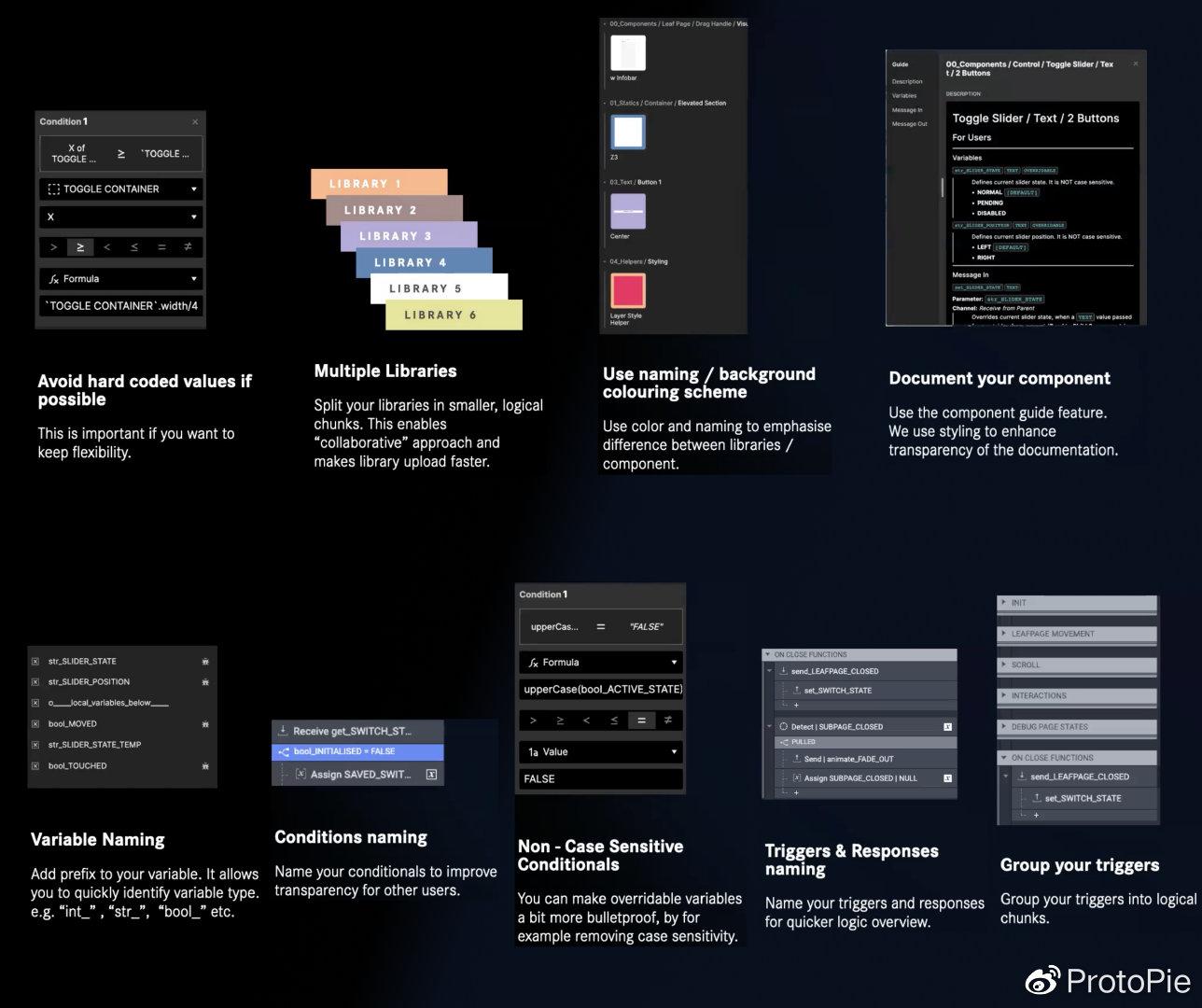The image size is (1202, 1008).
Task: Go to Description in the guide sidebar
Action: pos(907,82)
